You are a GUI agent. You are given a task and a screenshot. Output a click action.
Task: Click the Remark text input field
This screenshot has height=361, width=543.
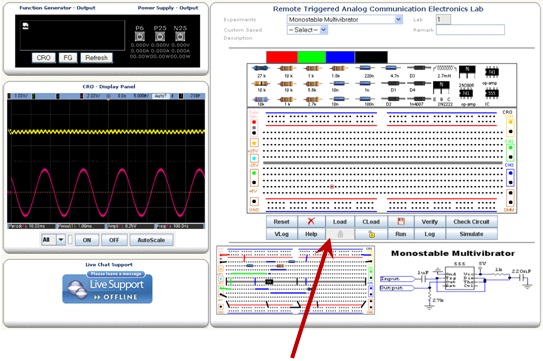[470, 30]
